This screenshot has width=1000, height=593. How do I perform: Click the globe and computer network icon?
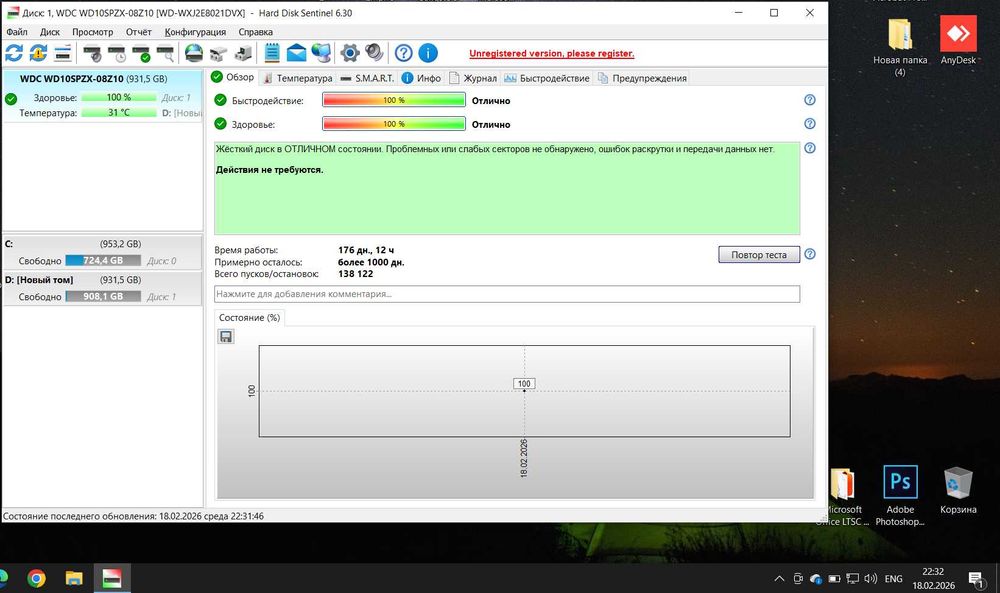(321, 53)
